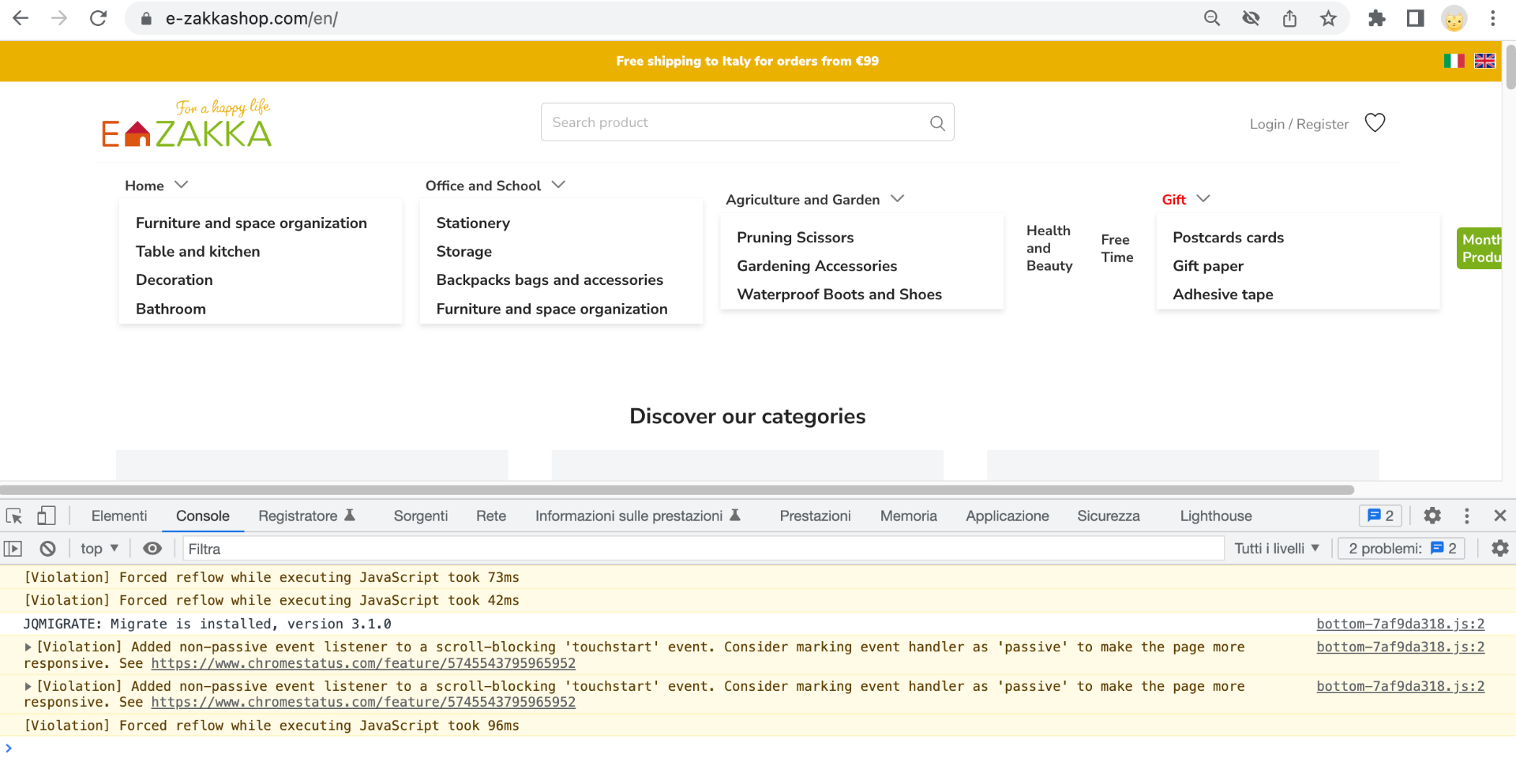Open the Pruning Scissors category link

(795, 238)
